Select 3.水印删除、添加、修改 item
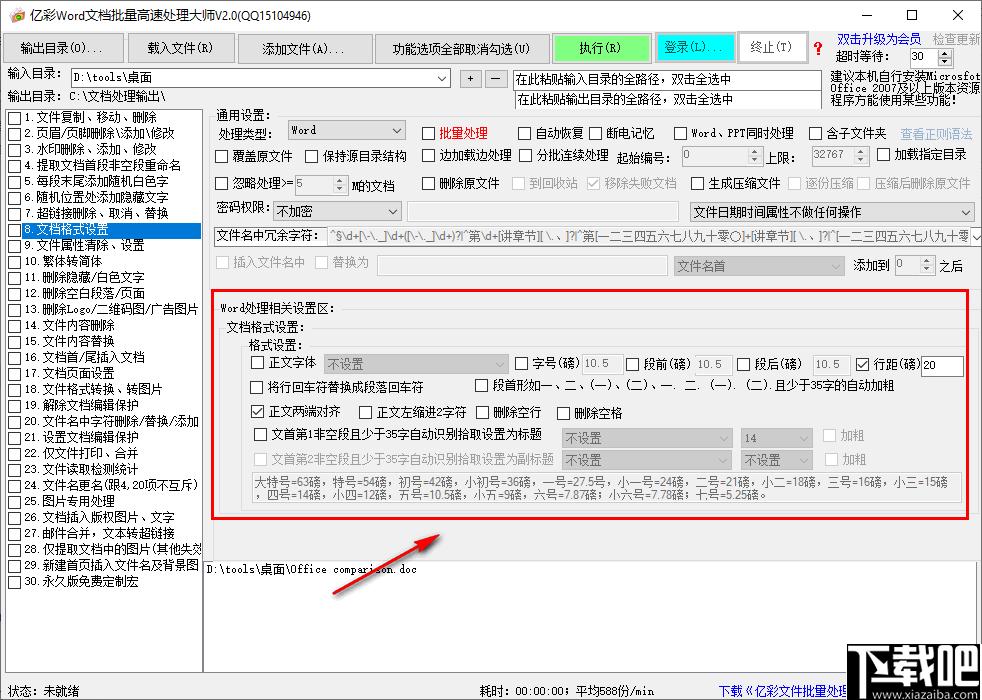 pos(90,150)
